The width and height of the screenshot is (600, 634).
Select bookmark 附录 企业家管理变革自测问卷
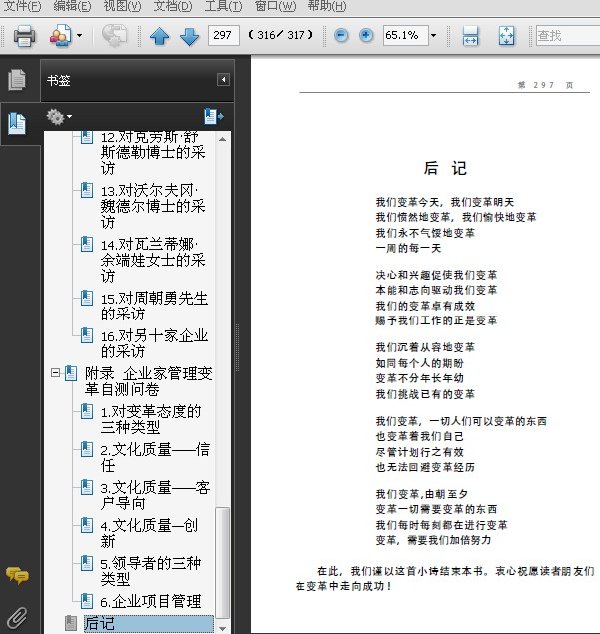pos(148,381)
